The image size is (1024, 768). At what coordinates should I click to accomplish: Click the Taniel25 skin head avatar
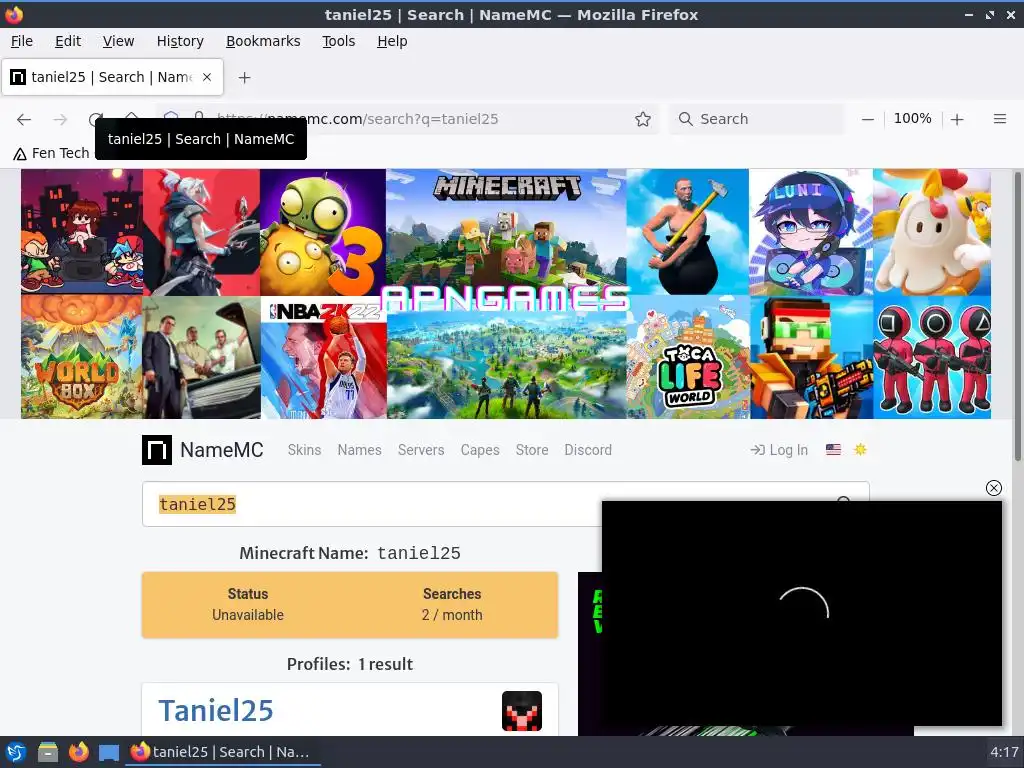click(x=522, y=711)
